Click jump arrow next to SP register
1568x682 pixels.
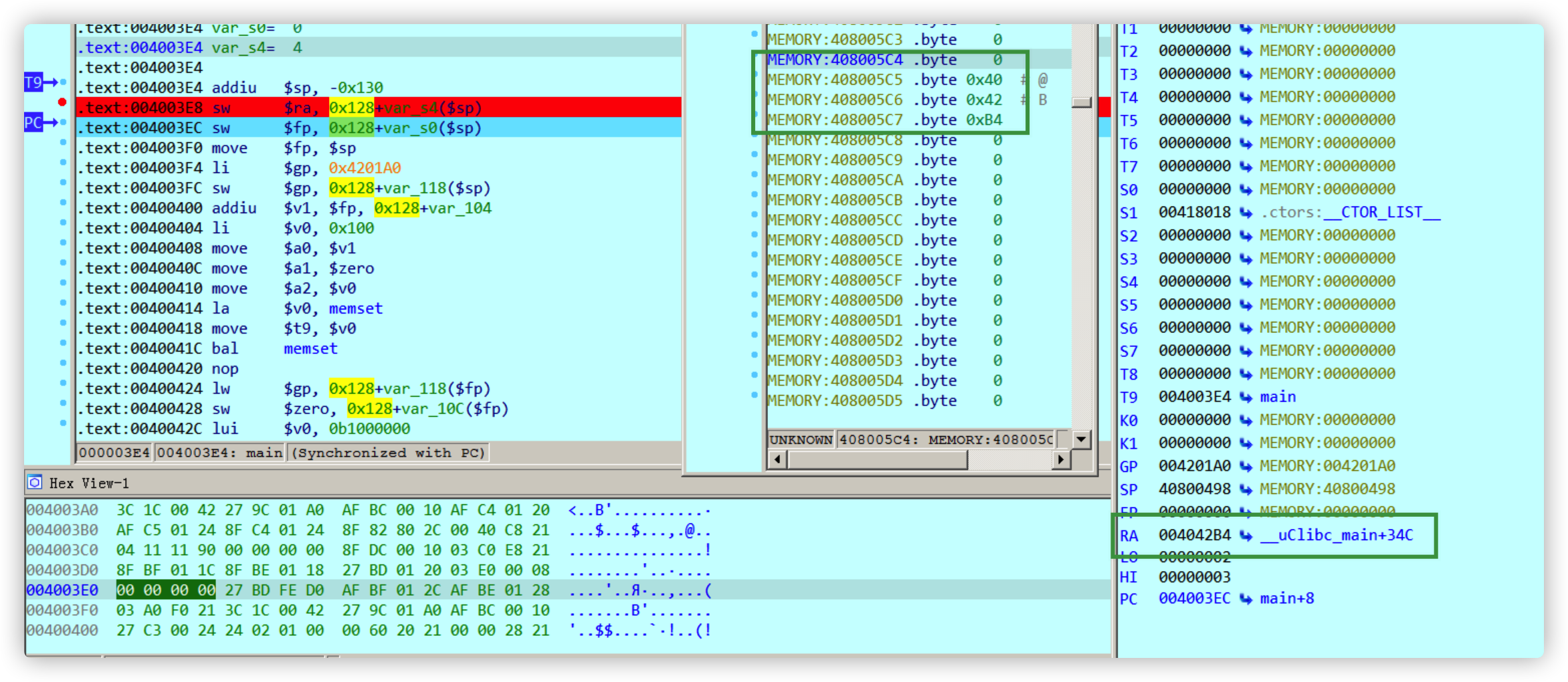pos(1246,489)
